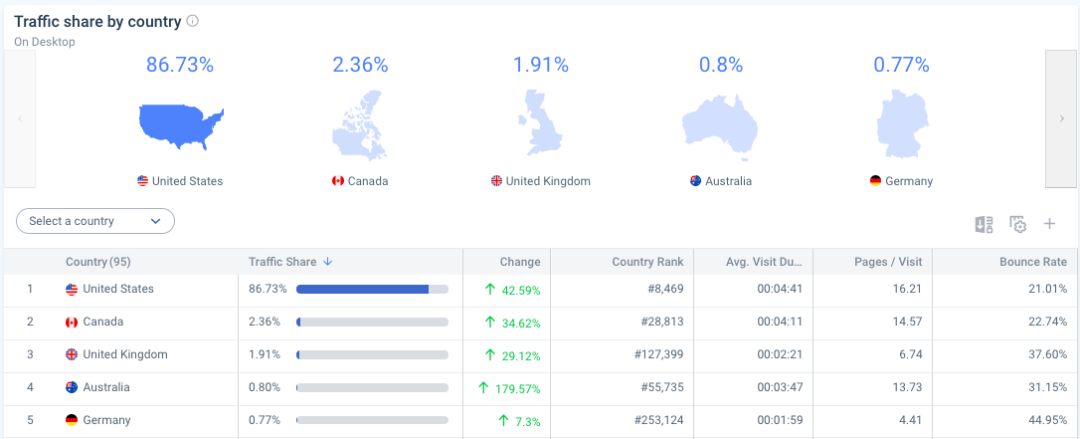Click the Pages / Visit column header

coord(889,262)
